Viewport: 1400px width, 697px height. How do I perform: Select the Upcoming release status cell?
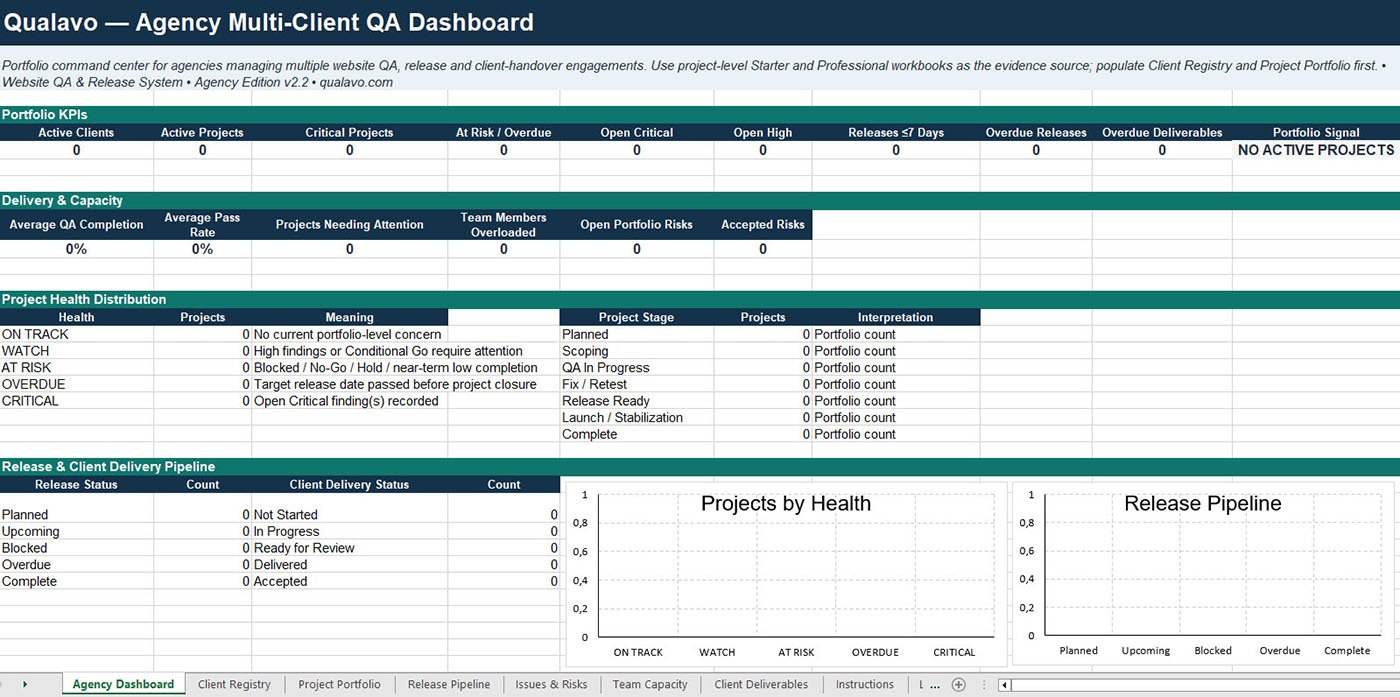pyautogui.click(x=76, y=531)
